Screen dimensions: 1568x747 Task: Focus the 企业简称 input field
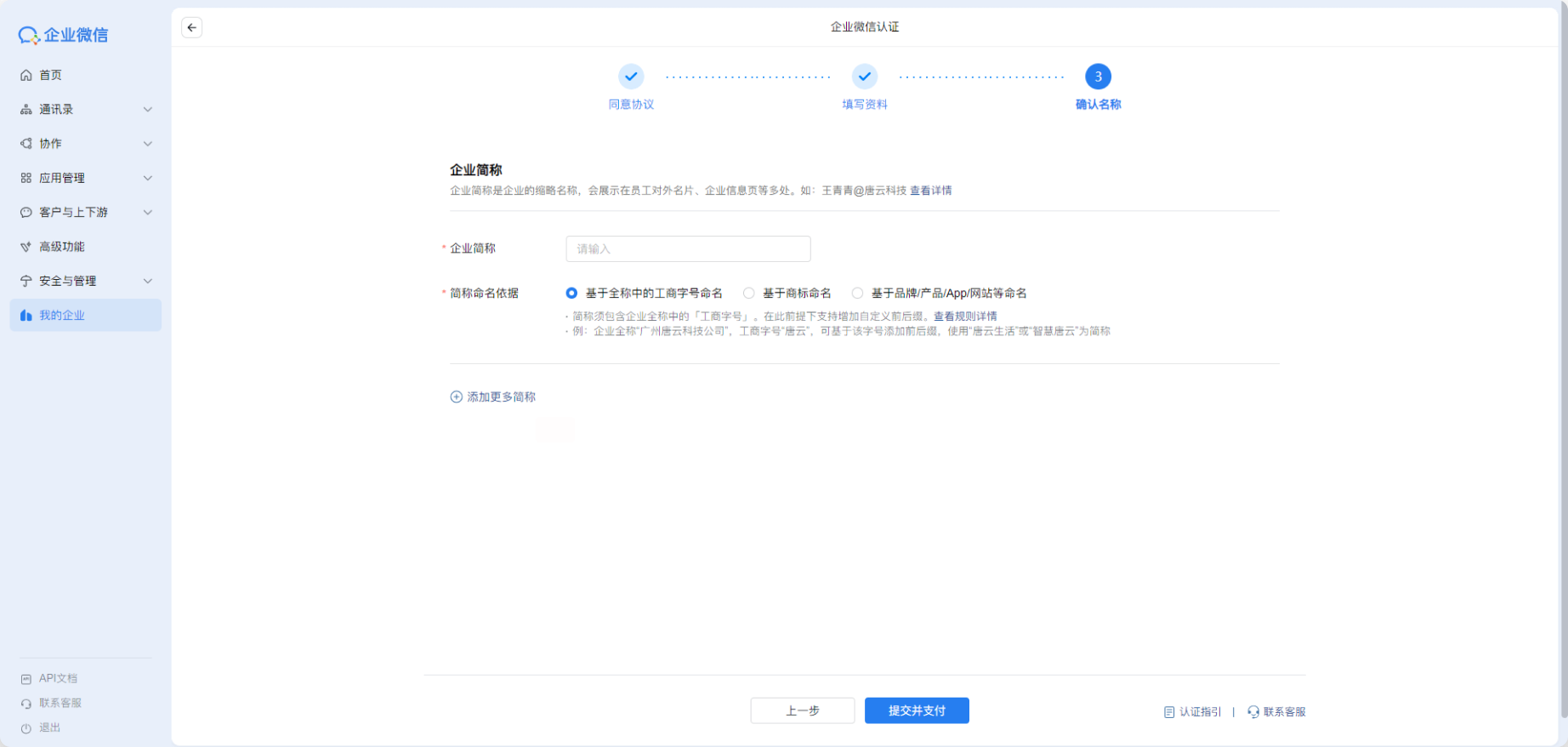point(688,249)
